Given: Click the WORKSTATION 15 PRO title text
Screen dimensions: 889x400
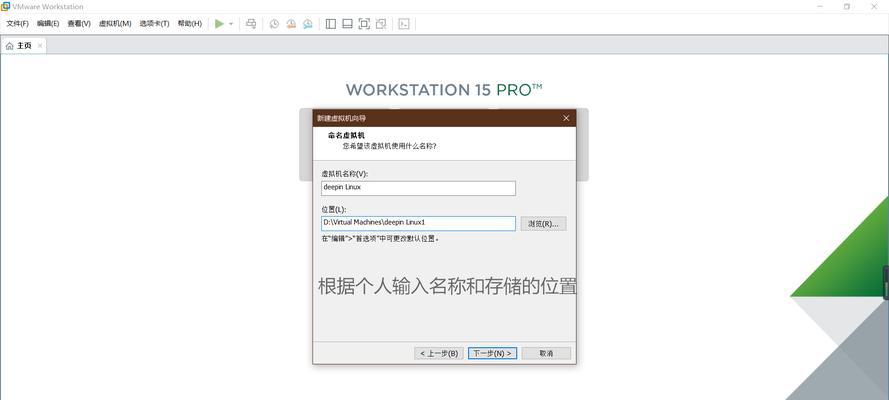Looking at the screenshot, I should coord(444,90).
